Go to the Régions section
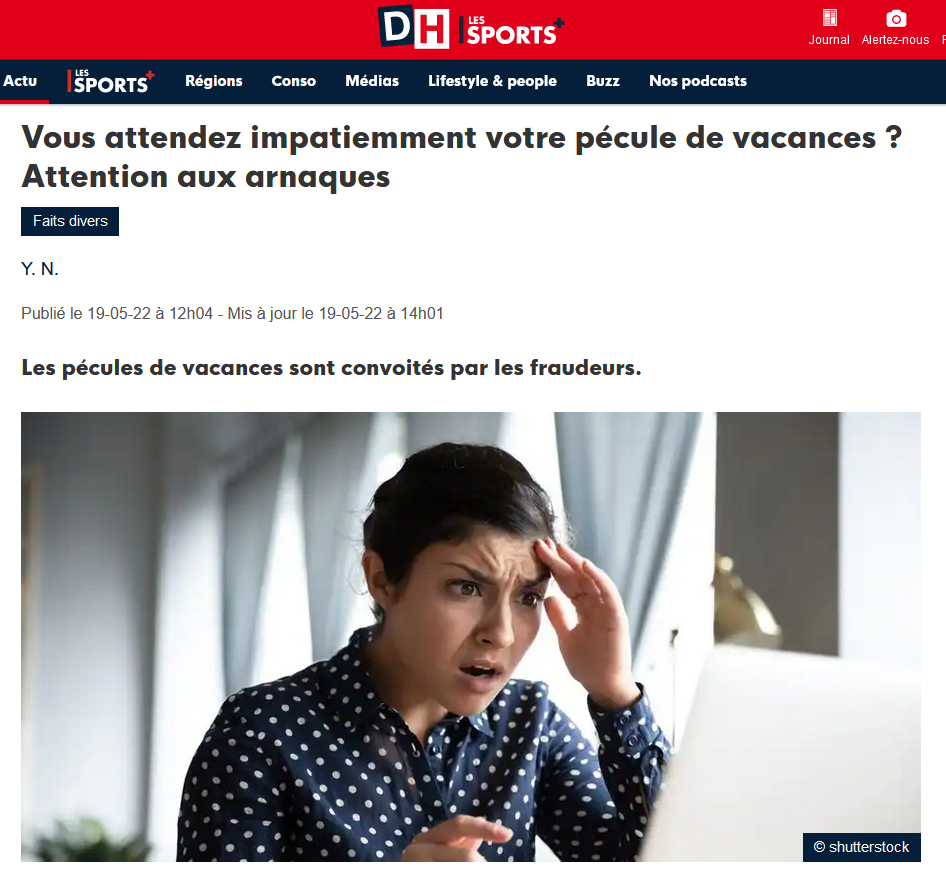Screen dimensions: 946x882 [x=214, y=81]
